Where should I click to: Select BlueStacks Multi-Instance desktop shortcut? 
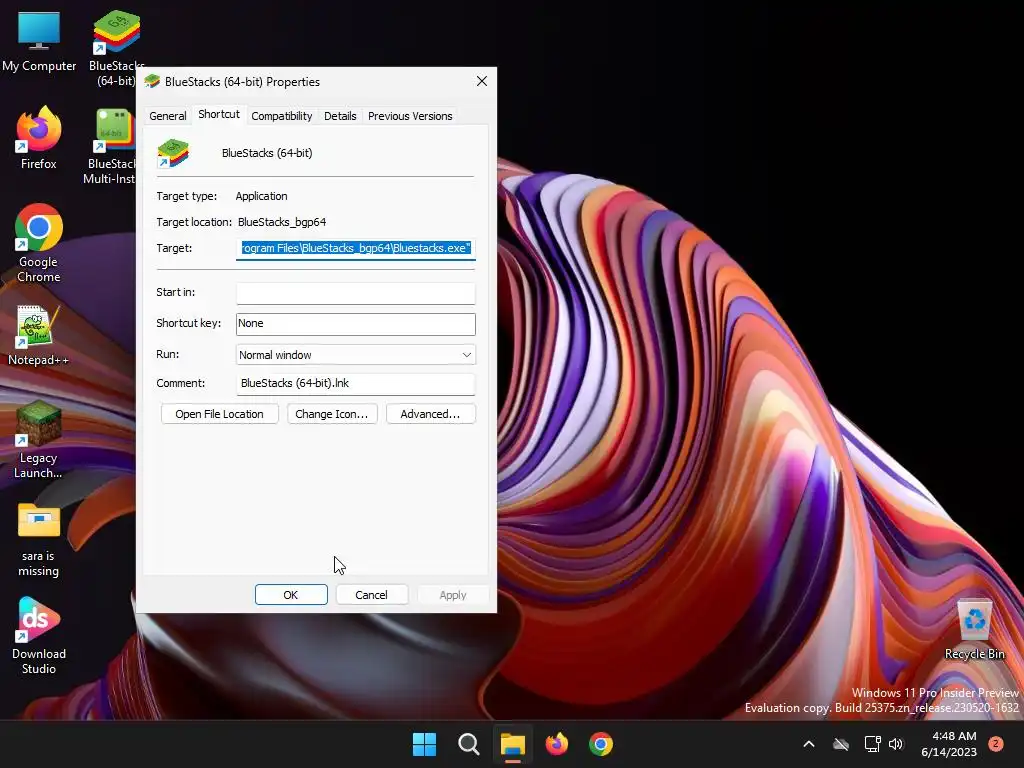click(x=111, y=146)
